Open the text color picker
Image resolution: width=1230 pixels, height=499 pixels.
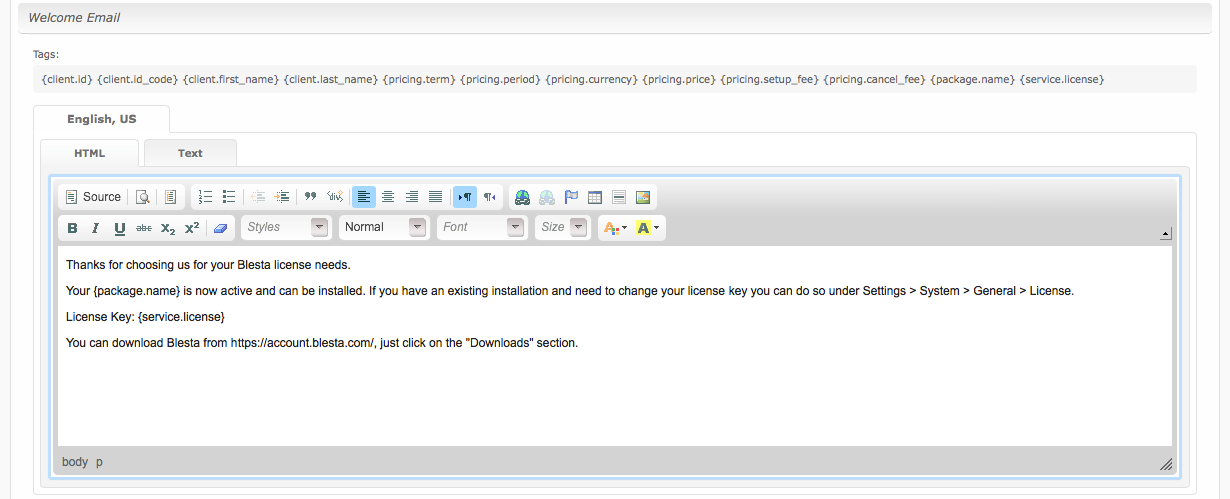pyautogui.click(x=613, y=228)
